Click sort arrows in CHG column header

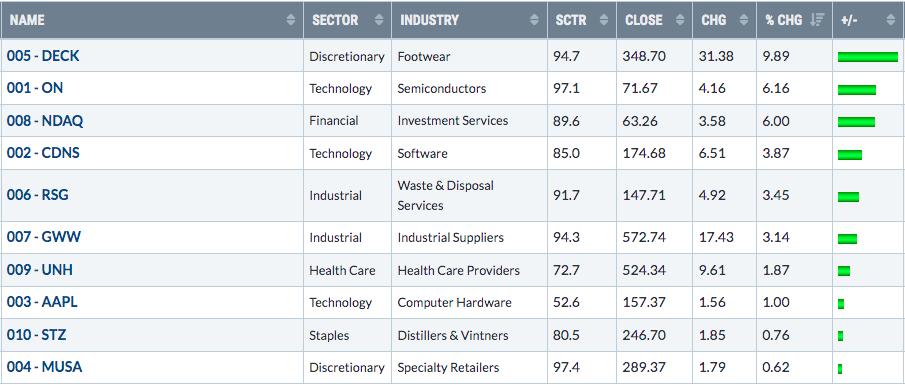coord(744,20)
